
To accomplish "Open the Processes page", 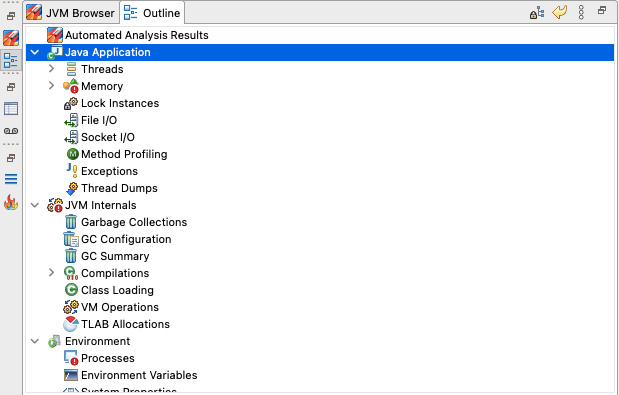I will pyautogui.click(x=108, y=358).
